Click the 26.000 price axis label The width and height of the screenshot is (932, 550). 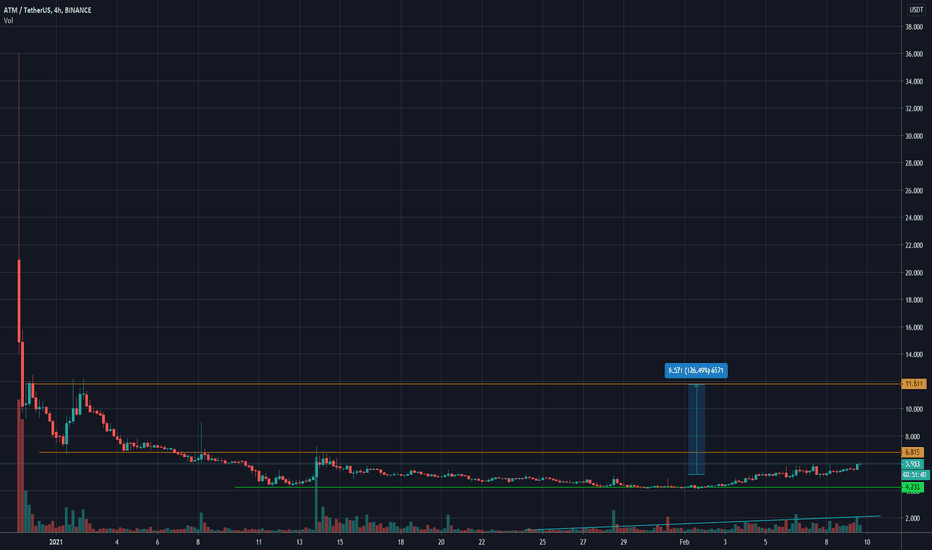914,191
